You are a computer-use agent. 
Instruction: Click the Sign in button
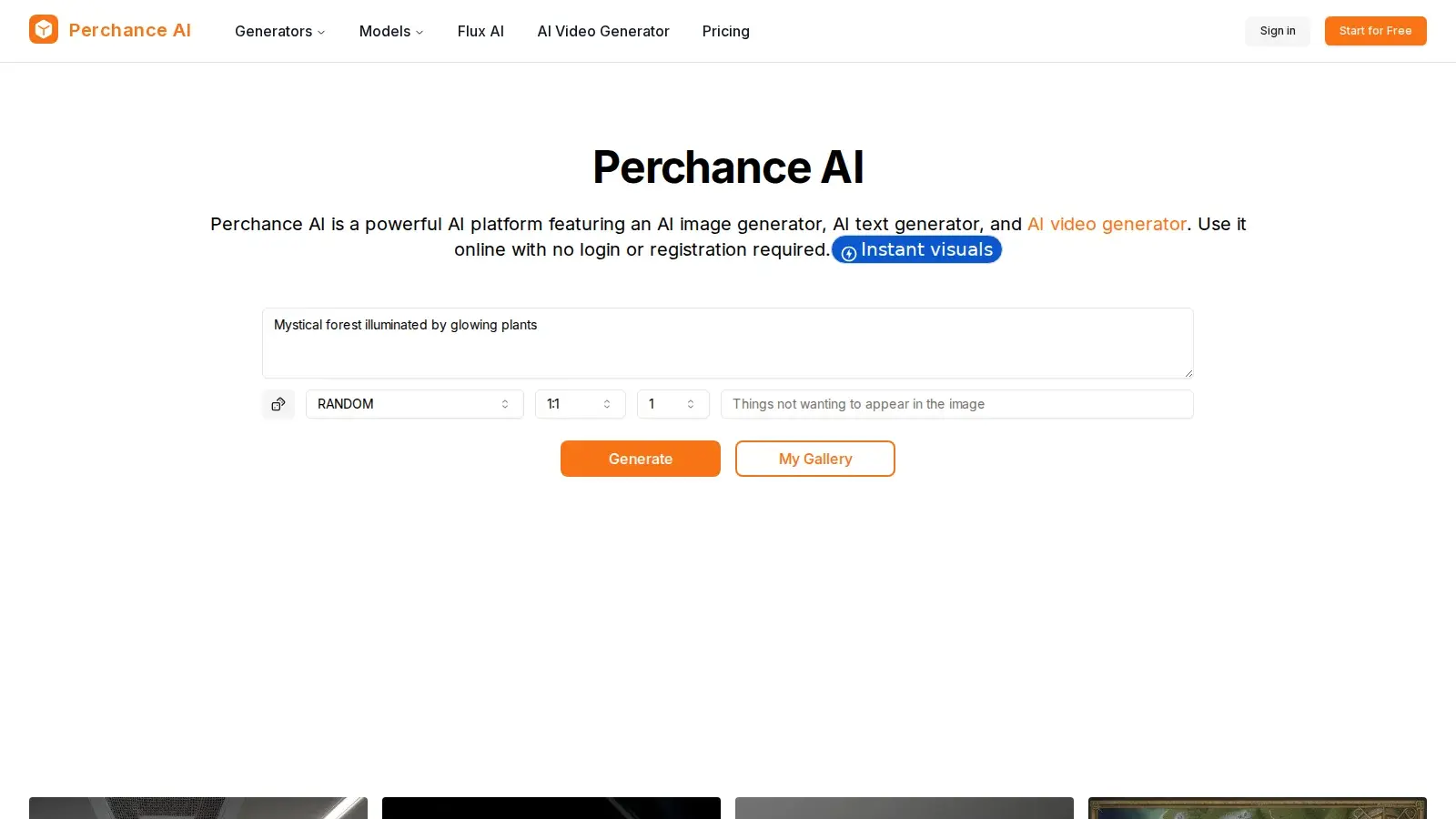click(1277, 31)
